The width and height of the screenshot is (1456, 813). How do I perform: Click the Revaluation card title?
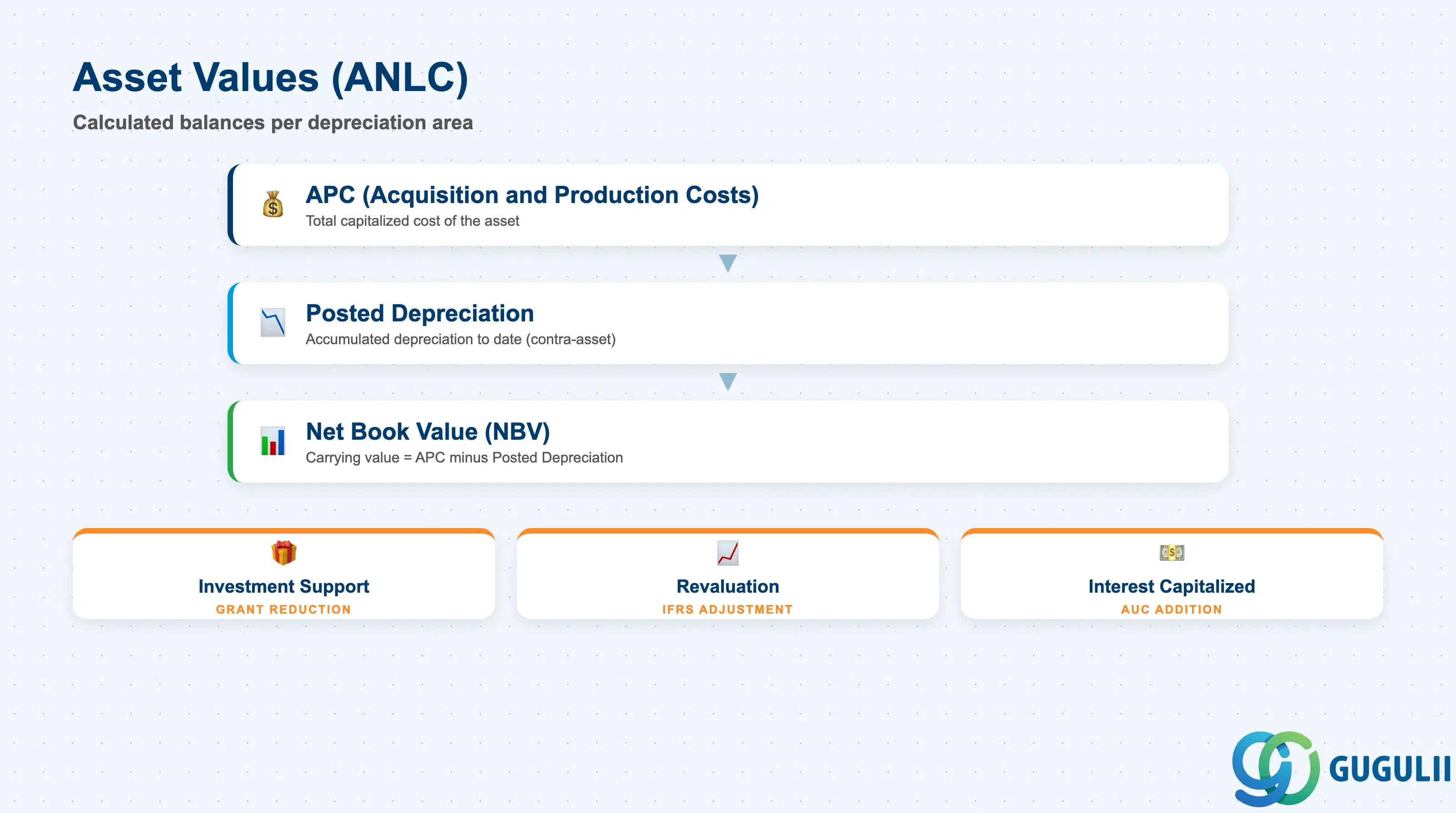(x=728, y=586)
